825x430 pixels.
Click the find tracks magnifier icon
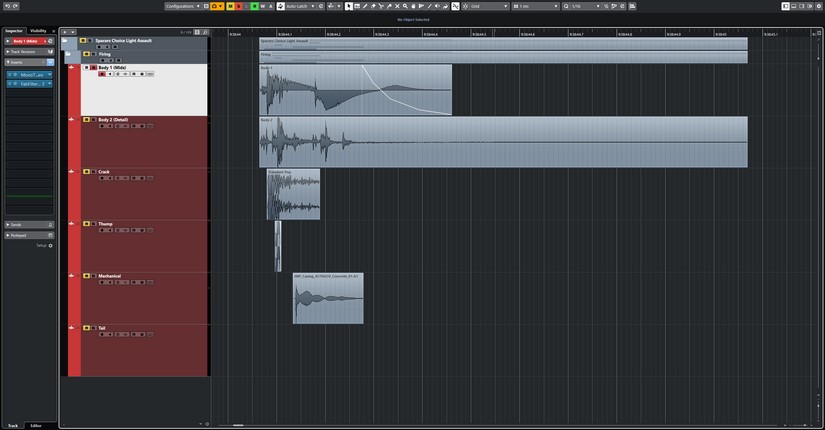[205, 32]
